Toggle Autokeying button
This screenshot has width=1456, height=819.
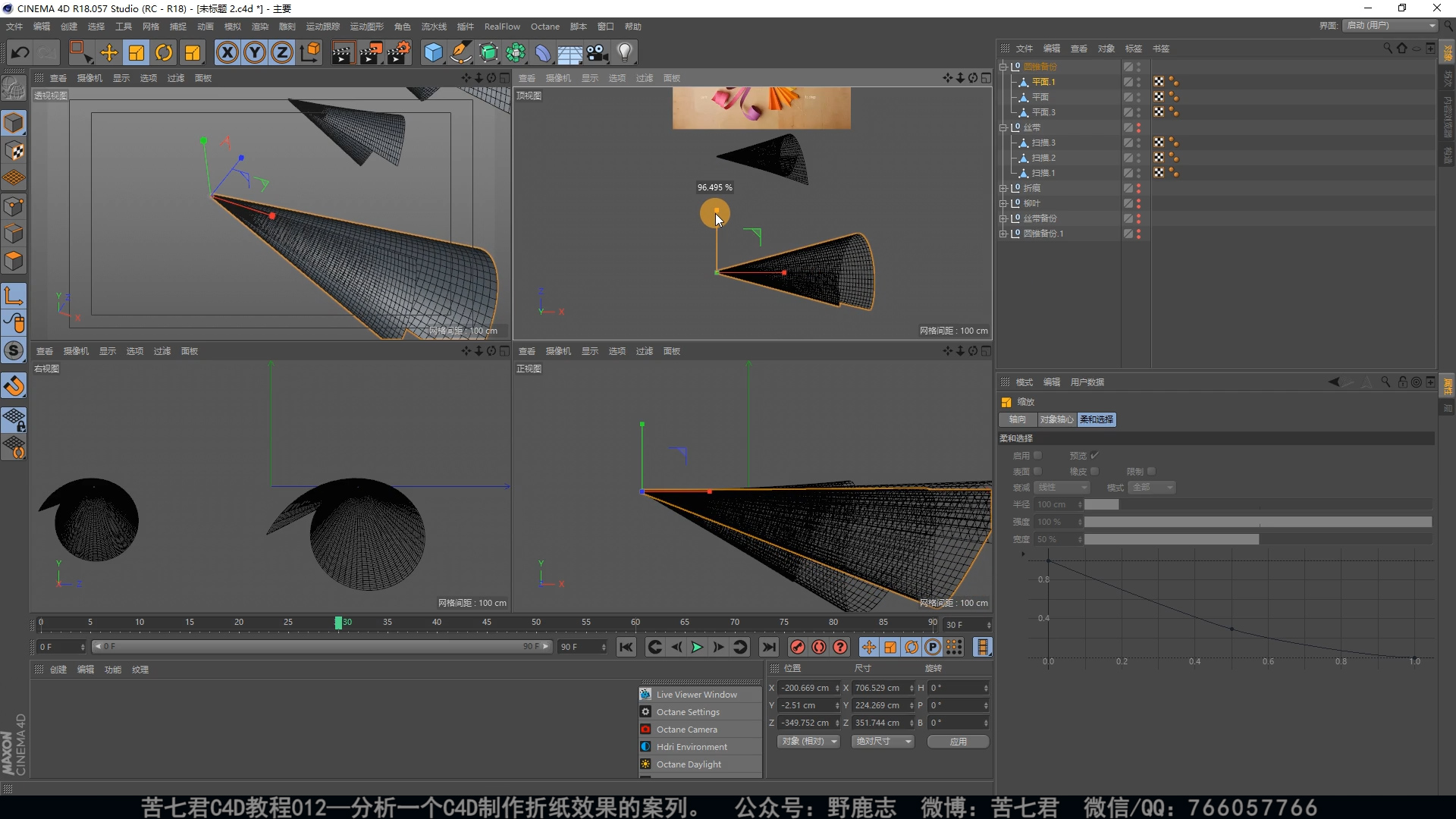point(819,647)
